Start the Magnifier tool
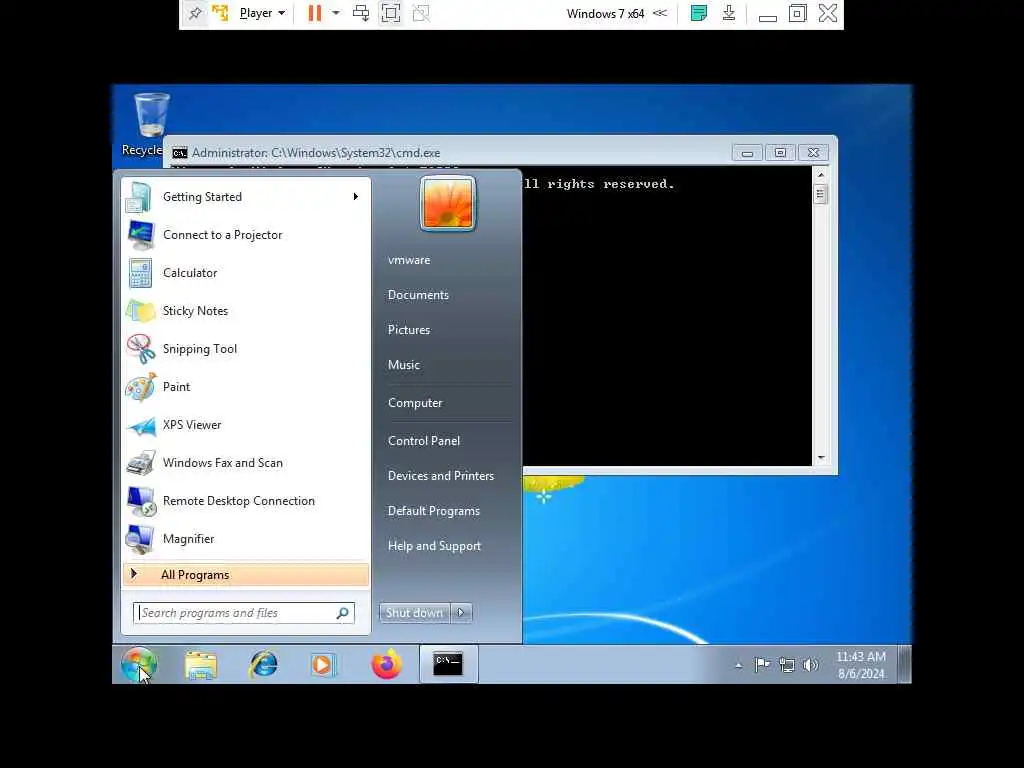The height and width of the screenshot is (768, 1024). [x=246, y=538]
